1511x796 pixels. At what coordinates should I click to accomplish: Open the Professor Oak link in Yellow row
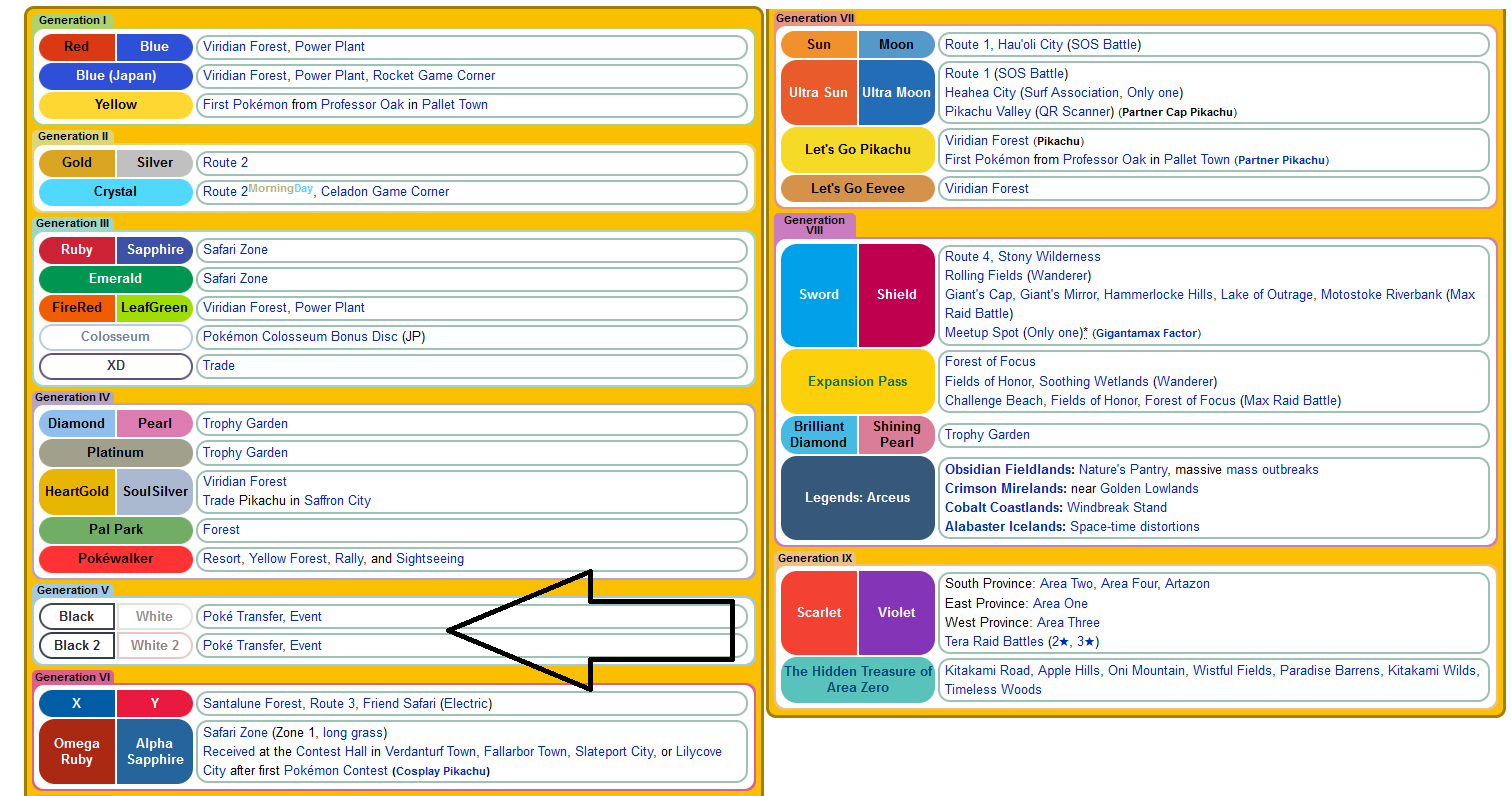coord(363,105)
